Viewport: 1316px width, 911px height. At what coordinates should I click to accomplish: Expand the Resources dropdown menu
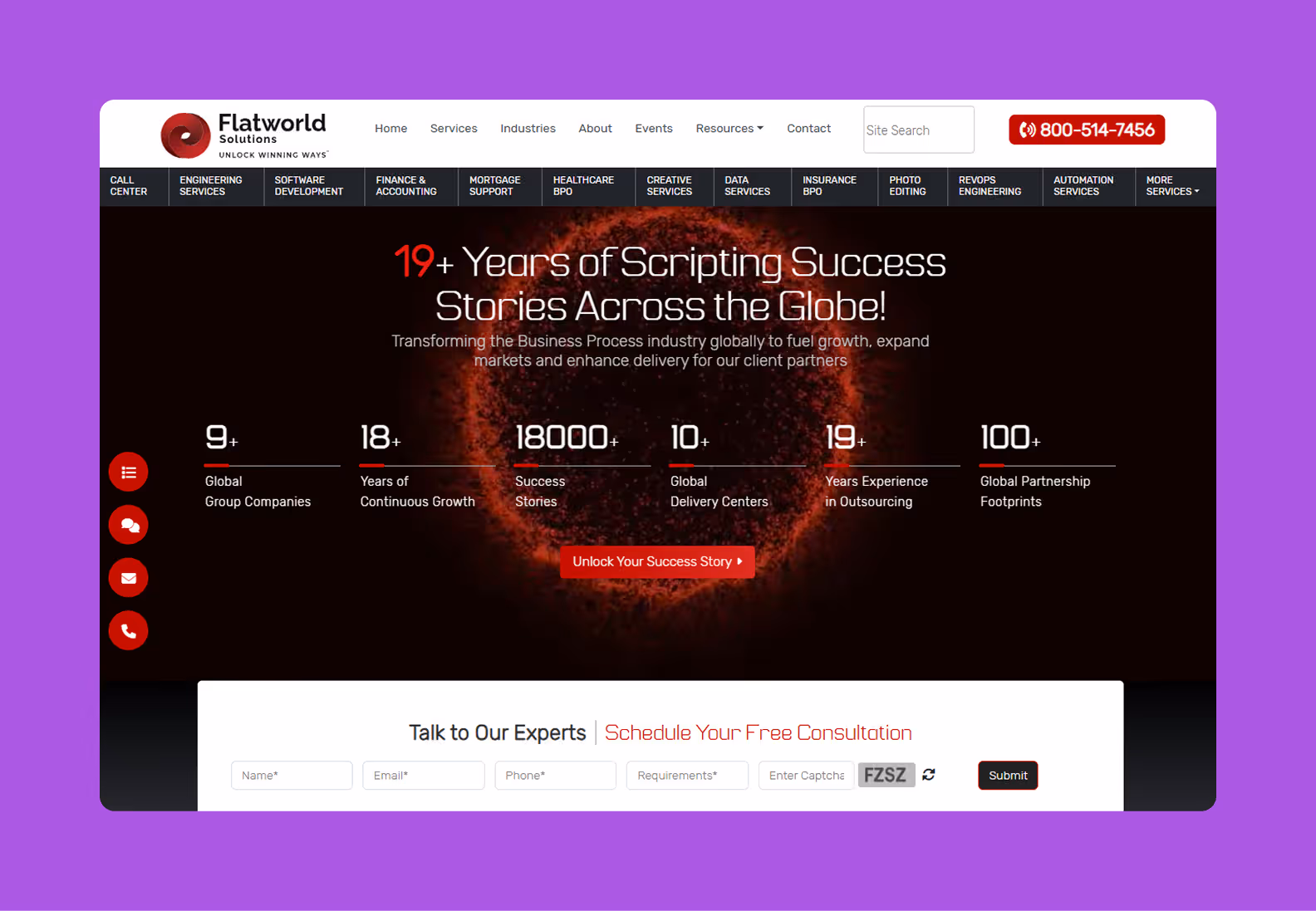[729, 129]
